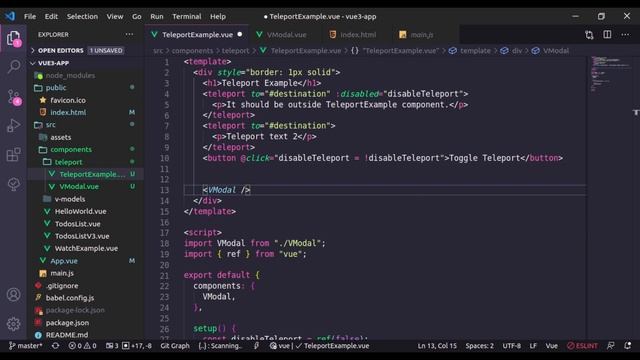Viewport: 640px width, 360px height.
Task: Click the VModal breadcrumb segment
Action: point(550,51)
